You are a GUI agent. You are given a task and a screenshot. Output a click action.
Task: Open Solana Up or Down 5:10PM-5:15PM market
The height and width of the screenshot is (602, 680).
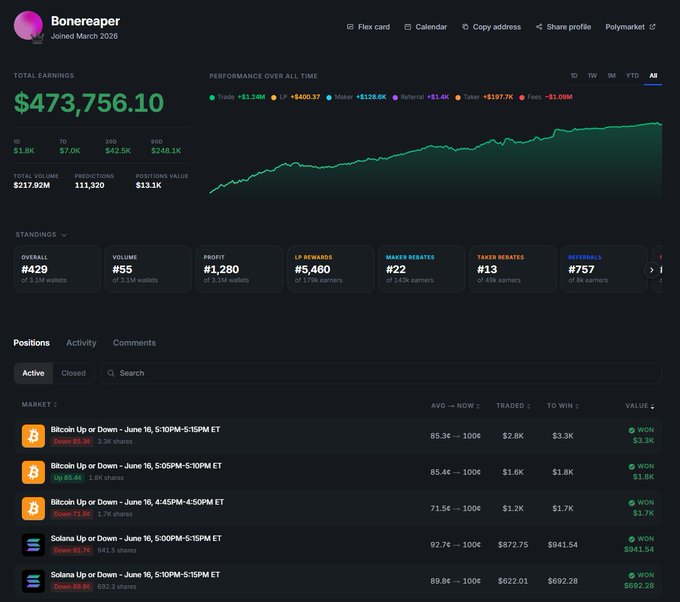tap(135, 575)
